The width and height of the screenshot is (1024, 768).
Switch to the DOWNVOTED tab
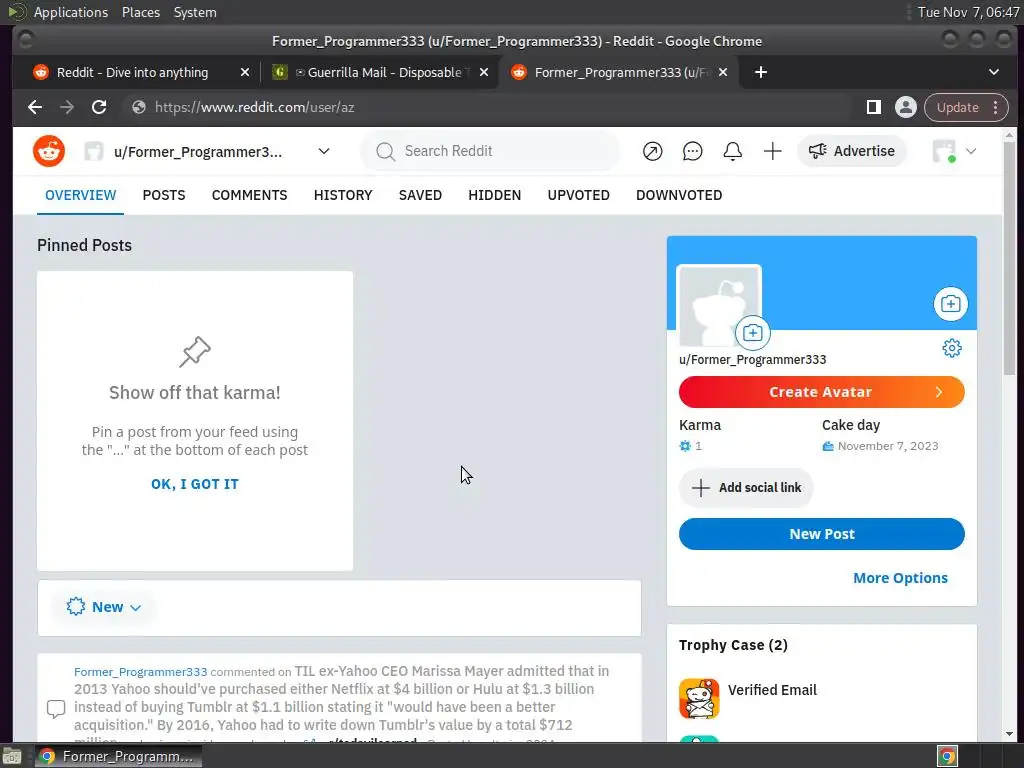click(x=679, y=195)
